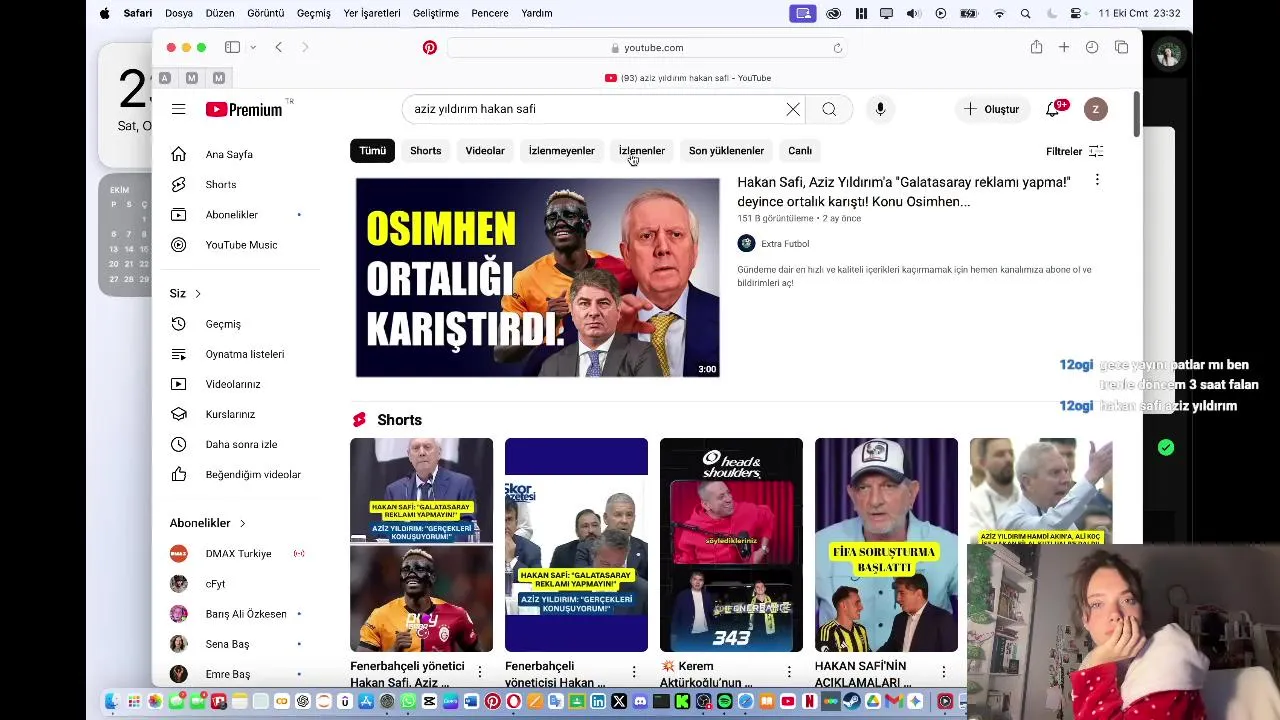Open the Filtreler filter options
The height and width of the screenshot is (720, 1280).
[x=1074, y=151]
